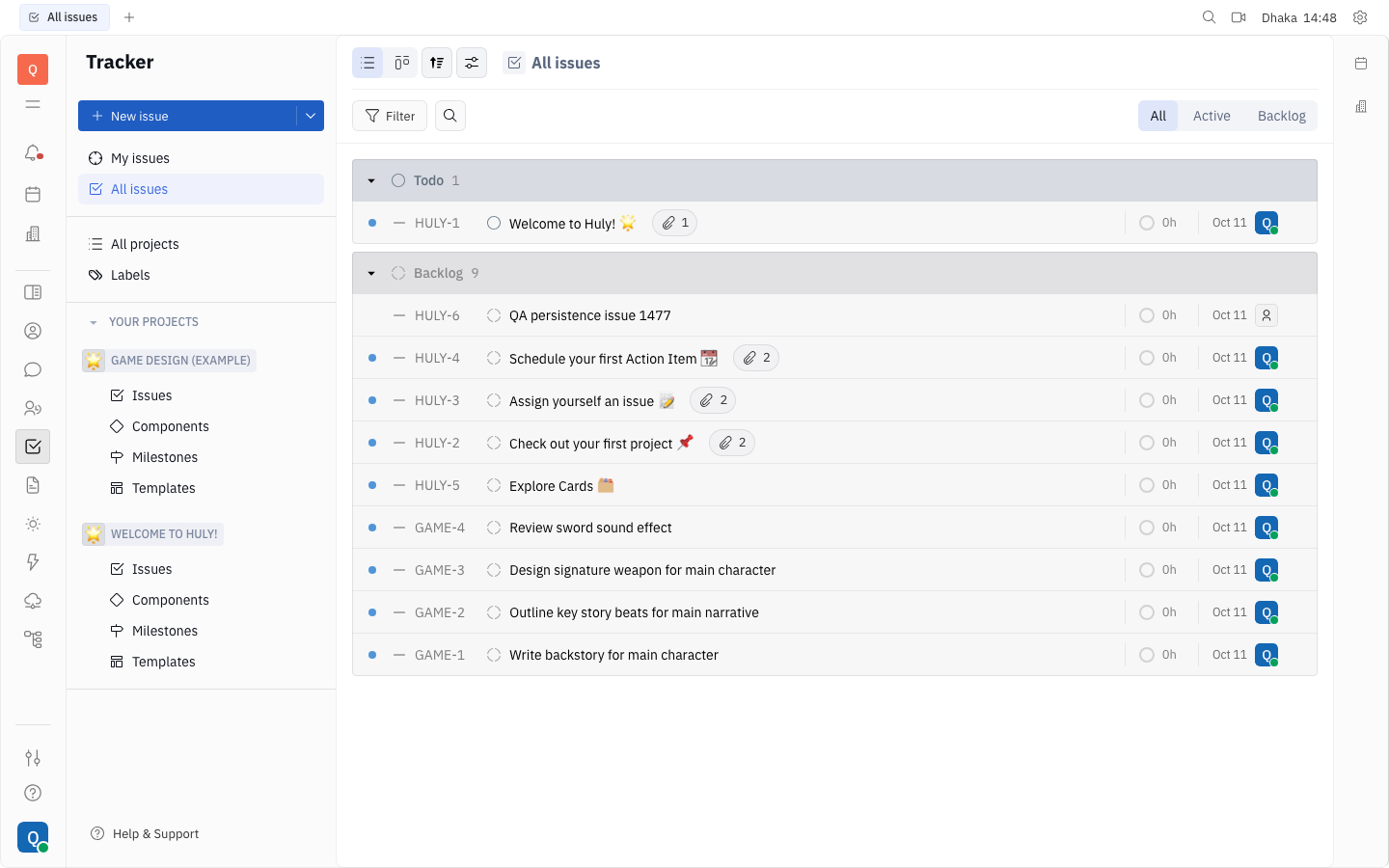Screen dimensions: 1389x868
Task: Click the video camera icon in top bar
Action: pyautogui.click(x=1239, y=17)
